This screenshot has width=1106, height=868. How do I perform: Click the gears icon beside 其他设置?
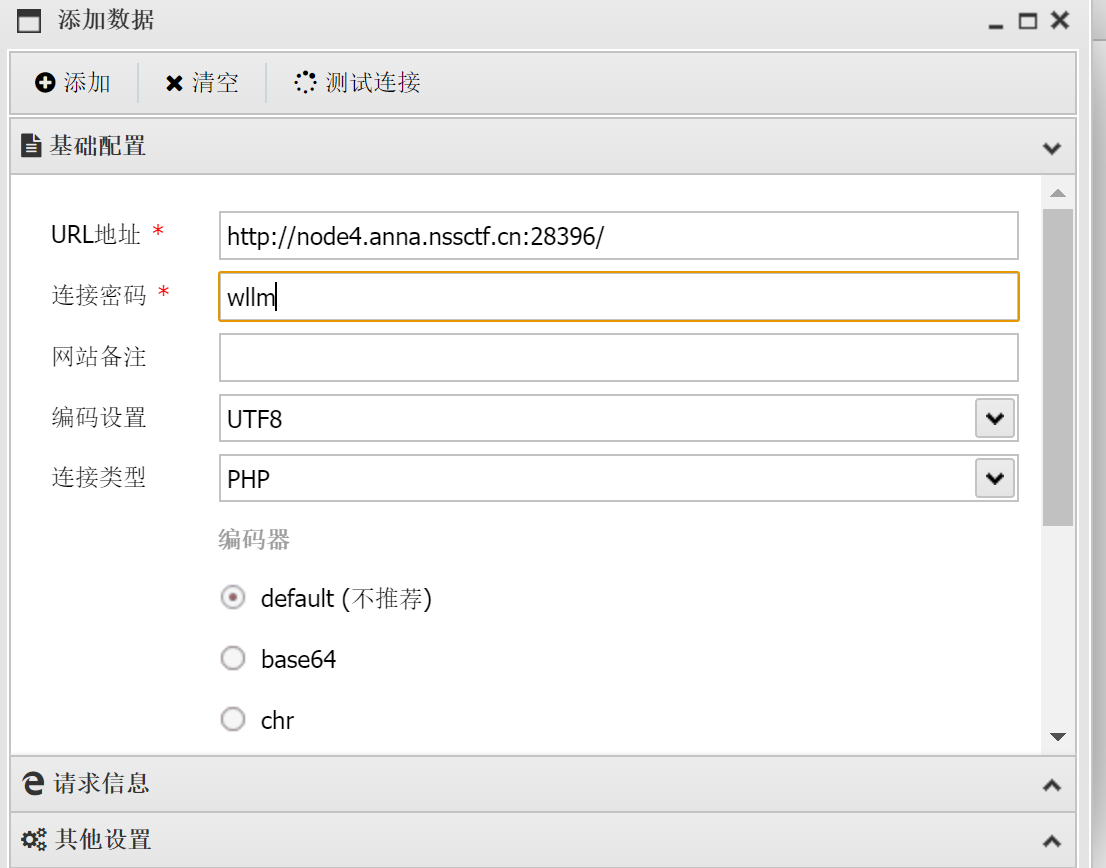pyautogui.click(x=33, y=839)
